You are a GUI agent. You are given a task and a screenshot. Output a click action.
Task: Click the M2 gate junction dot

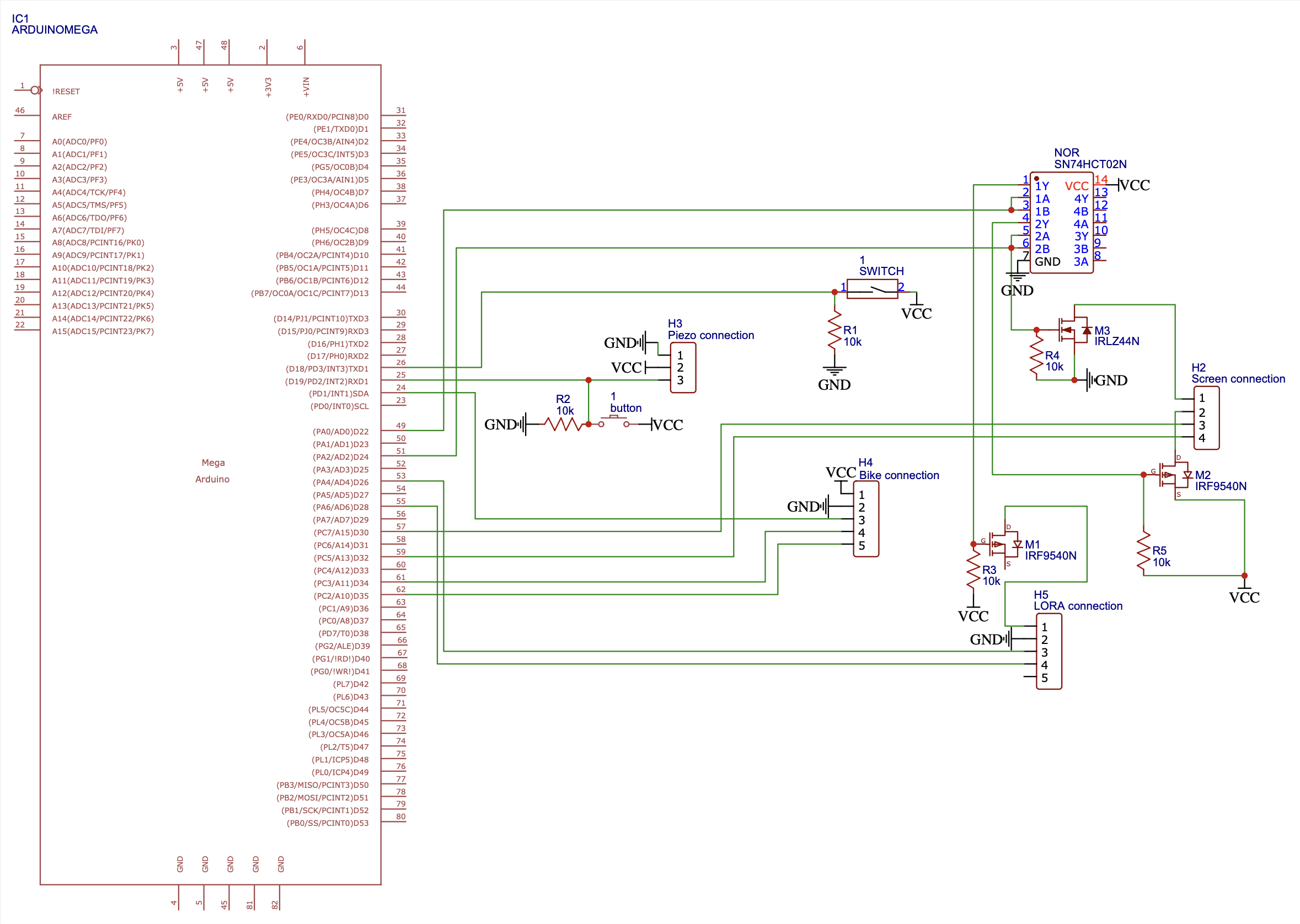1143,475
